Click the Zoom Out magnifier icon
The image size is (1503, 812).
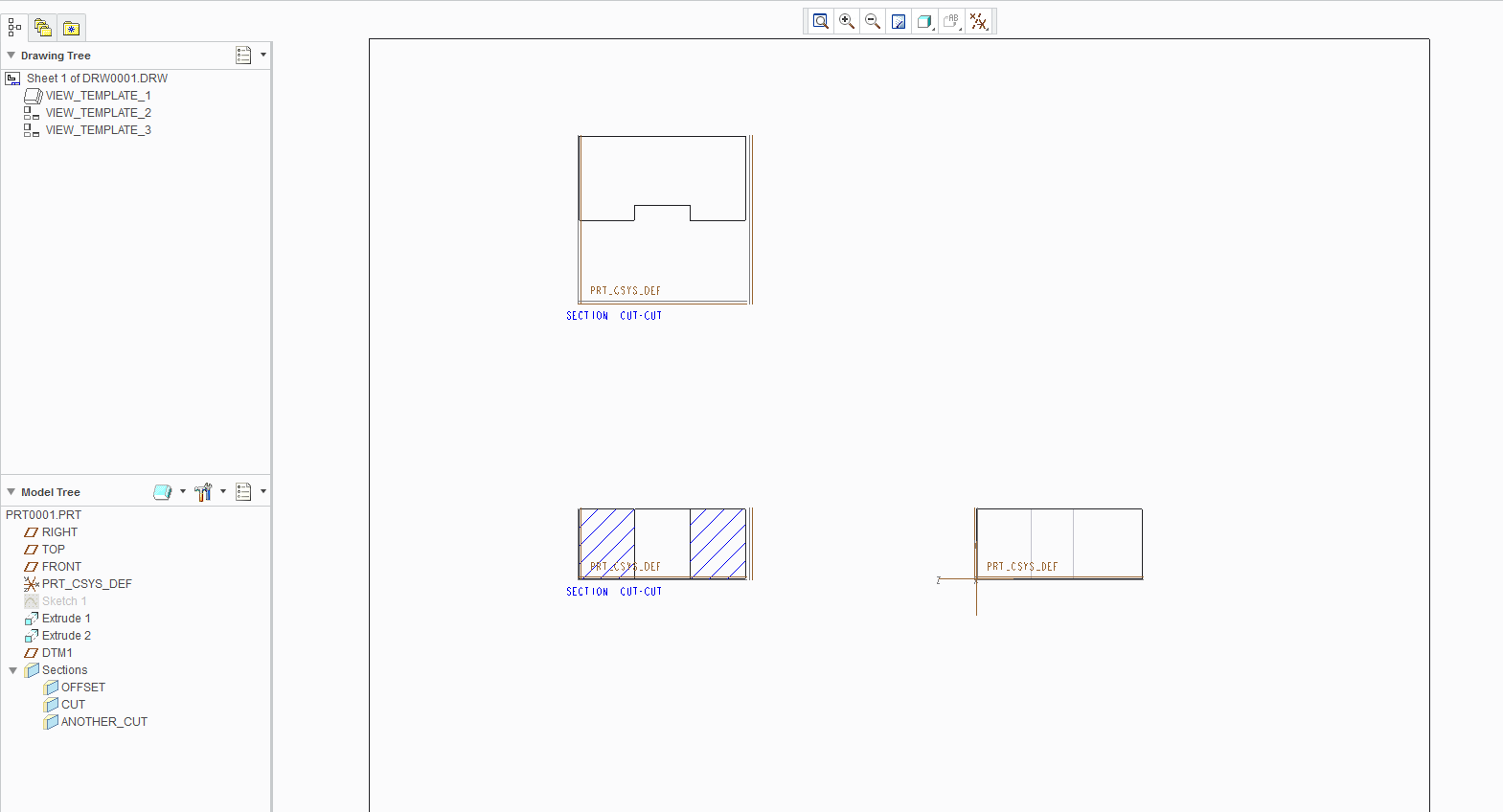click(x=873, y=21)
